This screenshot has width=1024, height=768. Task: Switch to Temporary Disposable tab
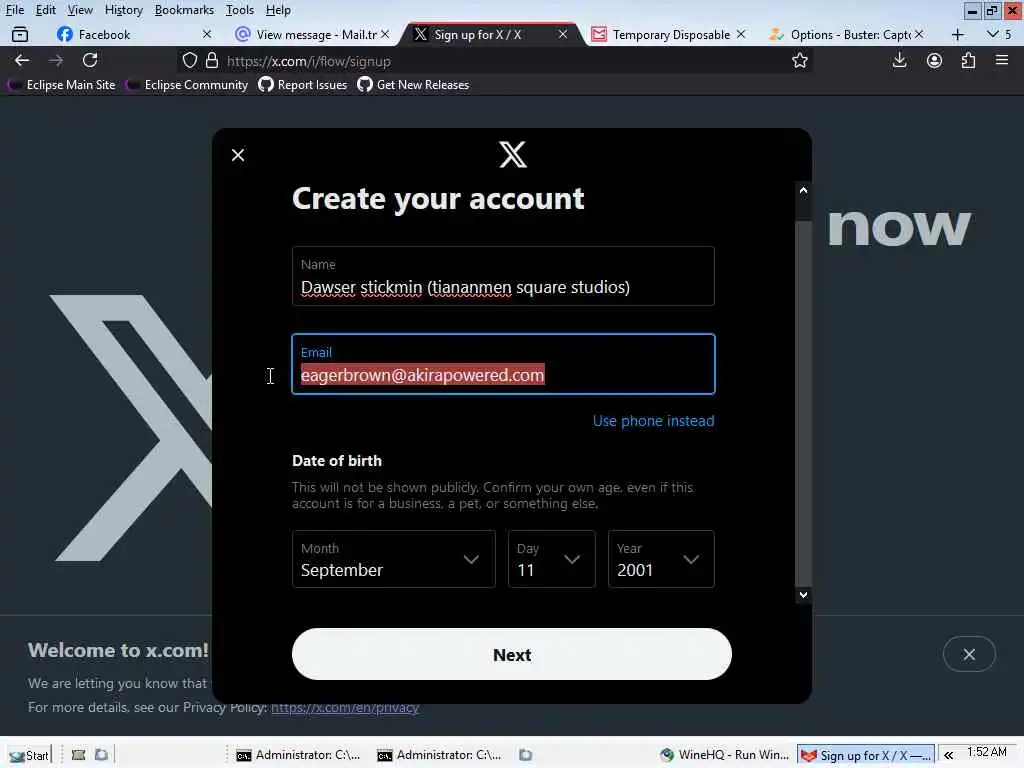669,35
